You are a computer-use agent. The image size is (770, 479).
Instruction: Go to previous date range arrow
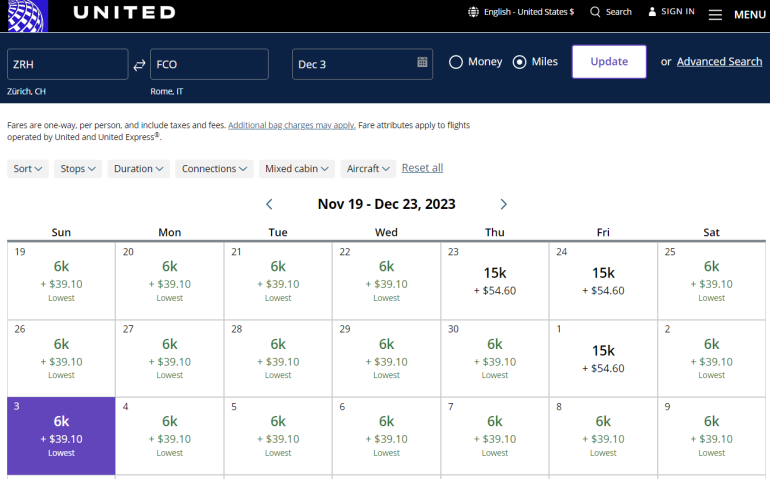(x=269, y=204)
